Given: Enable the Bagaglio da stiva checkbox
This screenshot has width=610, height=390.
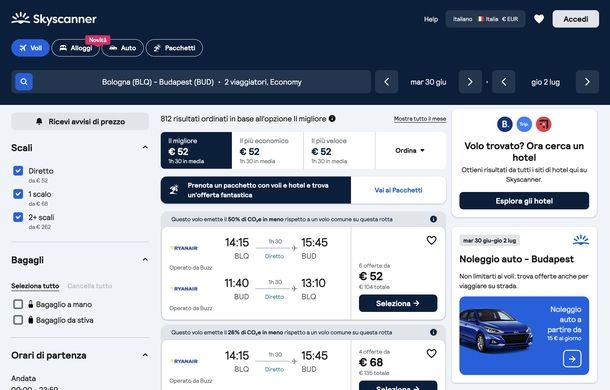Looking at the screenshot, I should point(18,320).
